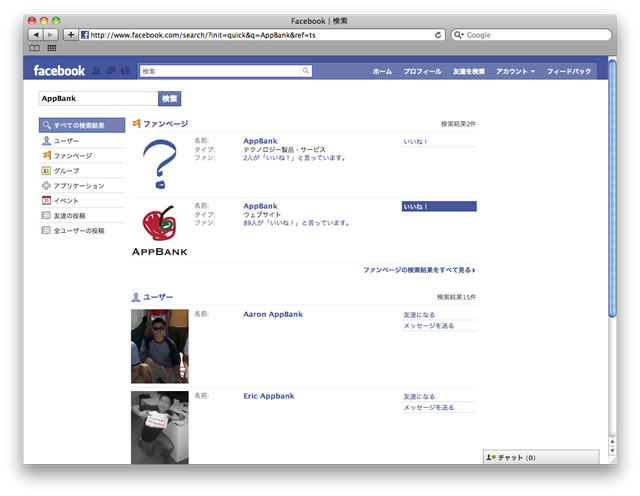Open フィードバック in the Facebook header
The image size is (640, 496).
click(569, 71)
